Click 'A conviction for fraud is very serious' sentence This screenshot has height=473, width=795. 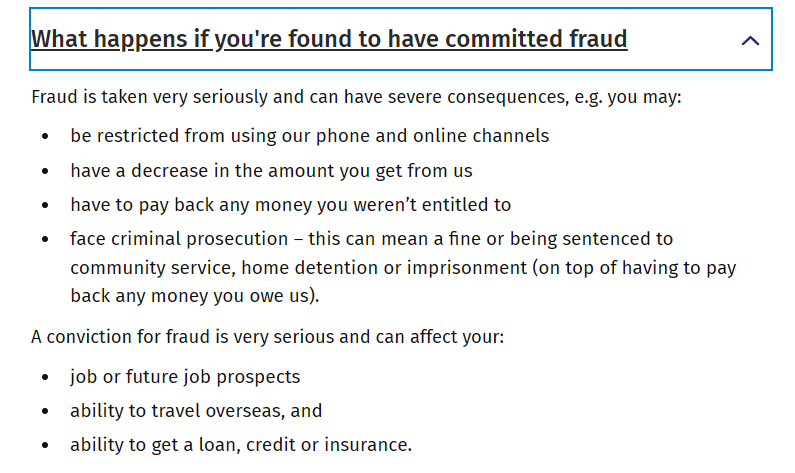268,337
